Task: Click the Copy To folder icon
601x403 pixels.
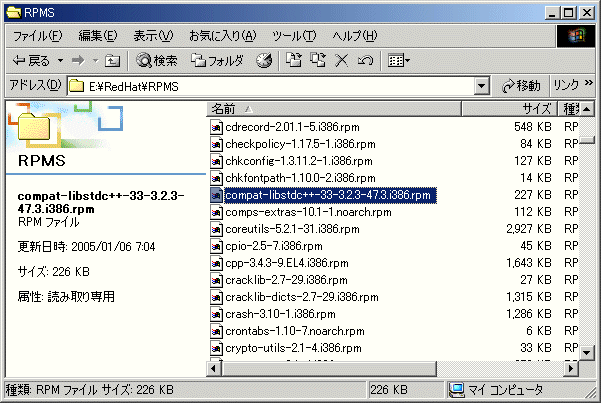Action: point(318,61)
